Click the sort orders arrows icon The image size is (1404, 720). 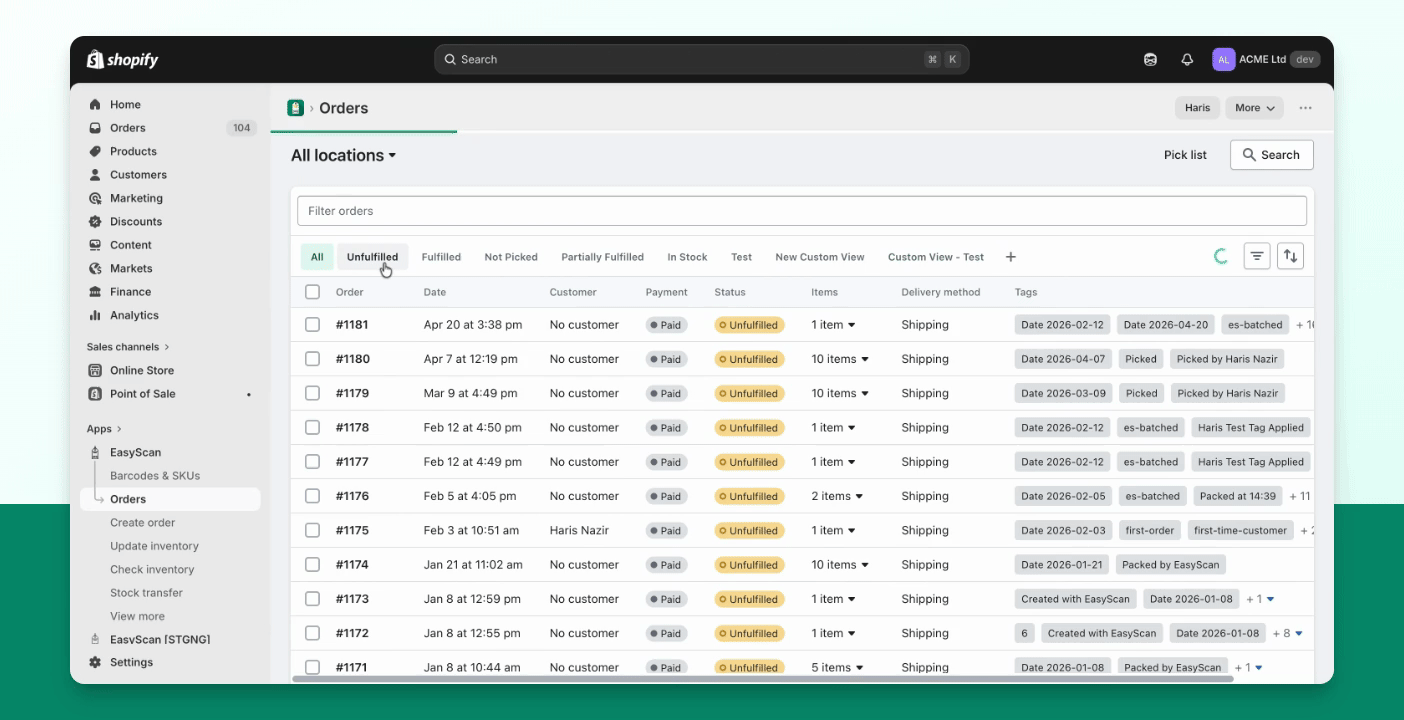point(1291,256)
